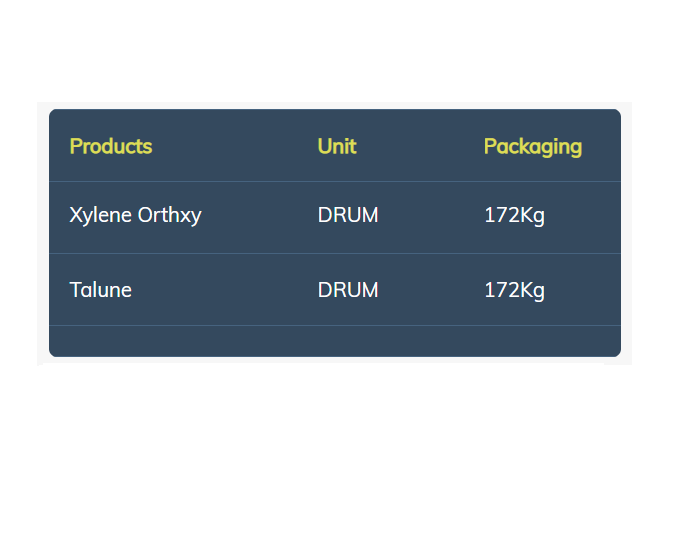
Task: Click divider between Xylene Orthxy and Talune rows
Action: (335, 254)
